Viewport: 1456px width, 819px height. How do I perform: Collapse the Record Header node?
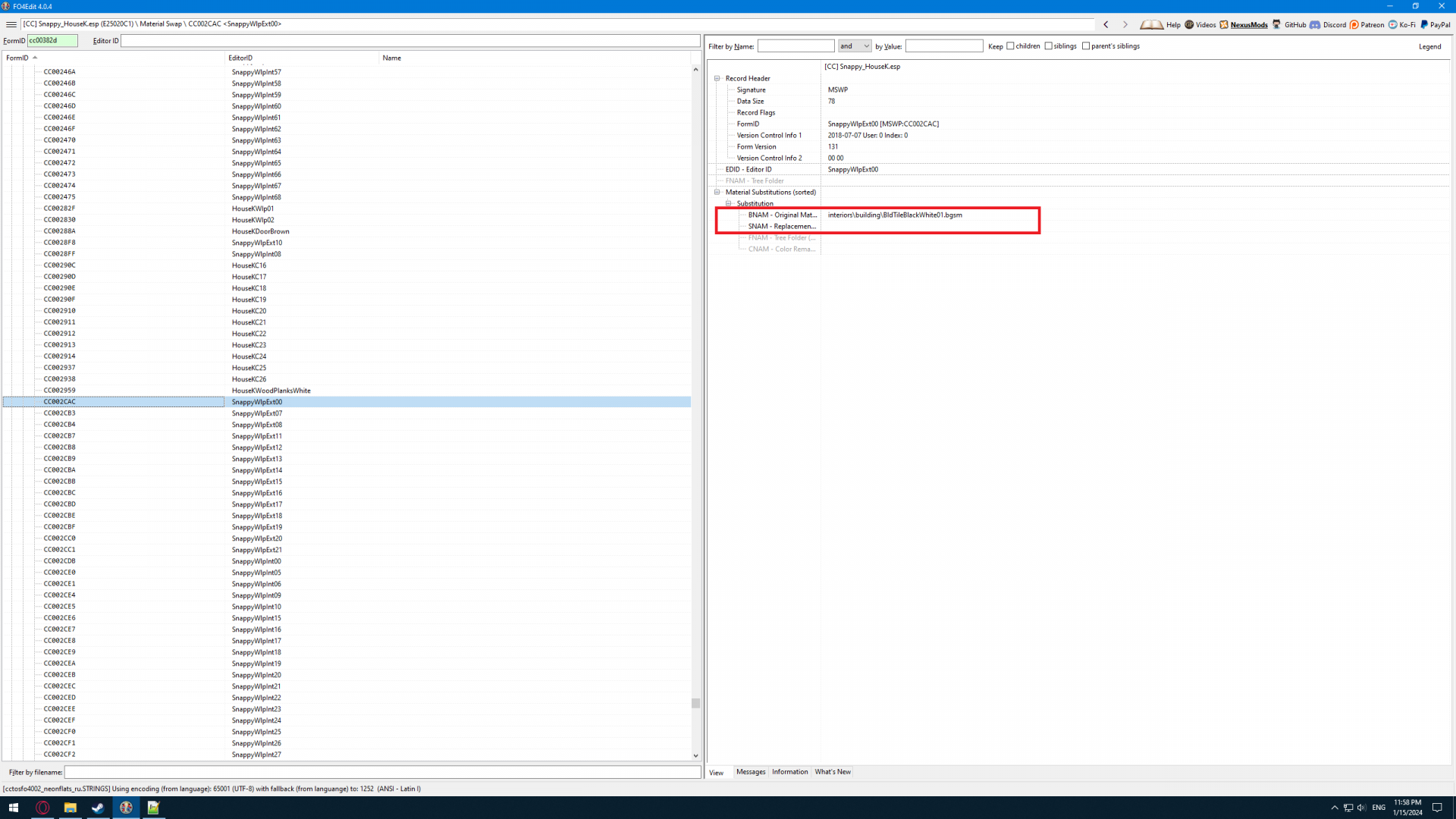[x=717, y=78]
